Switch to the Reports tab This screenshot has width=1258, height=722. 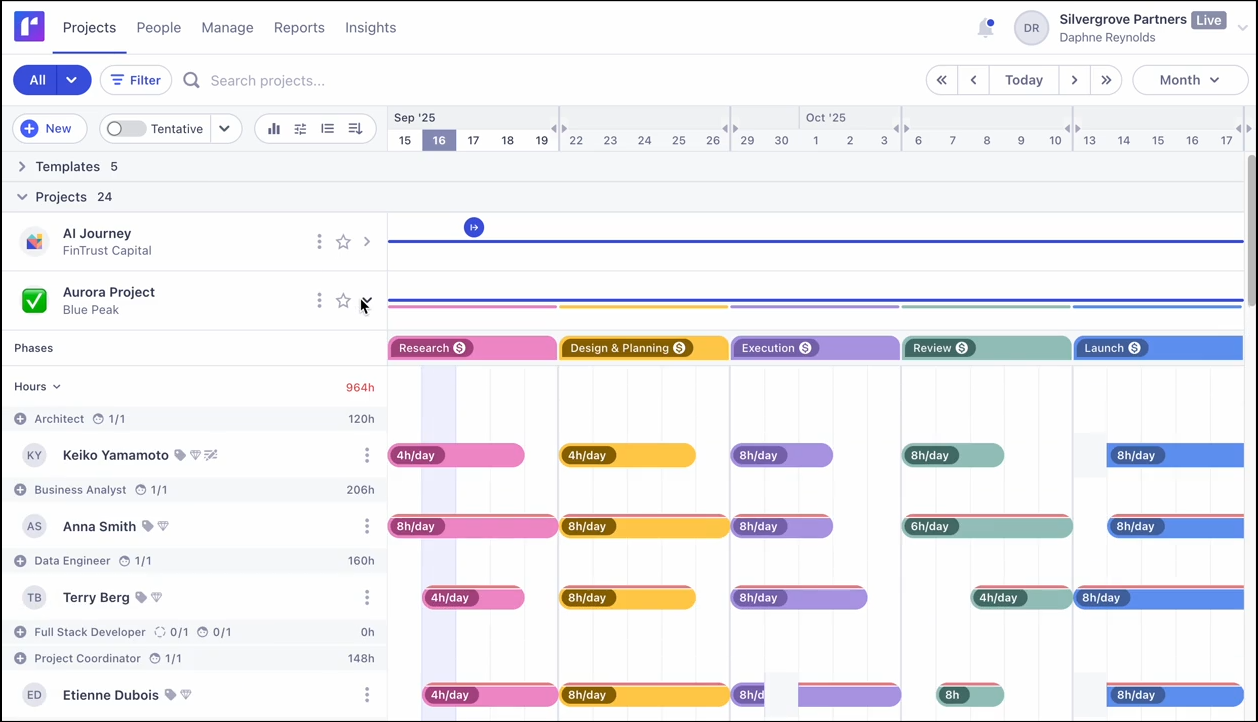click(x=299, y=28)
